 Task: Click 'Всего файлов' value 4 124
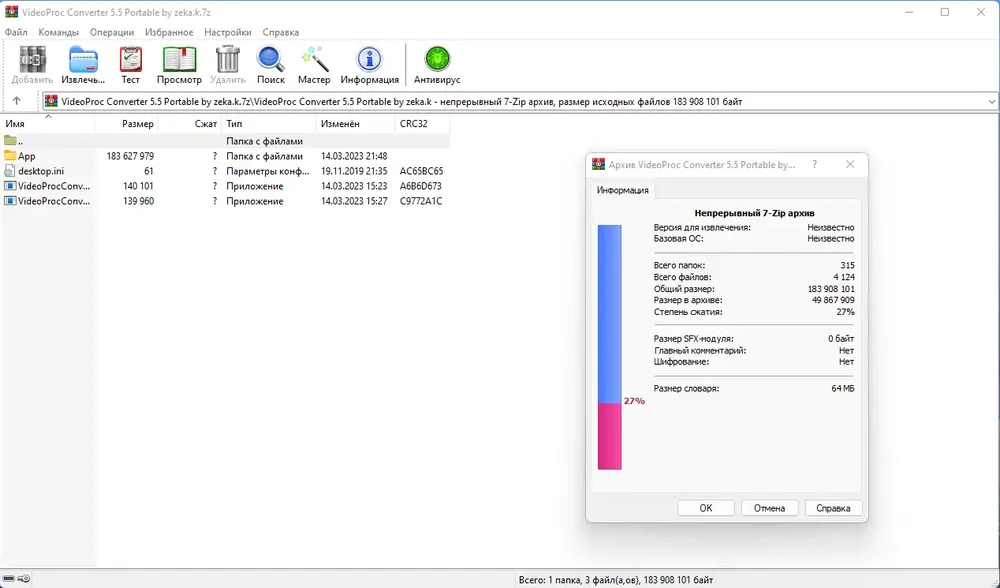844,277
